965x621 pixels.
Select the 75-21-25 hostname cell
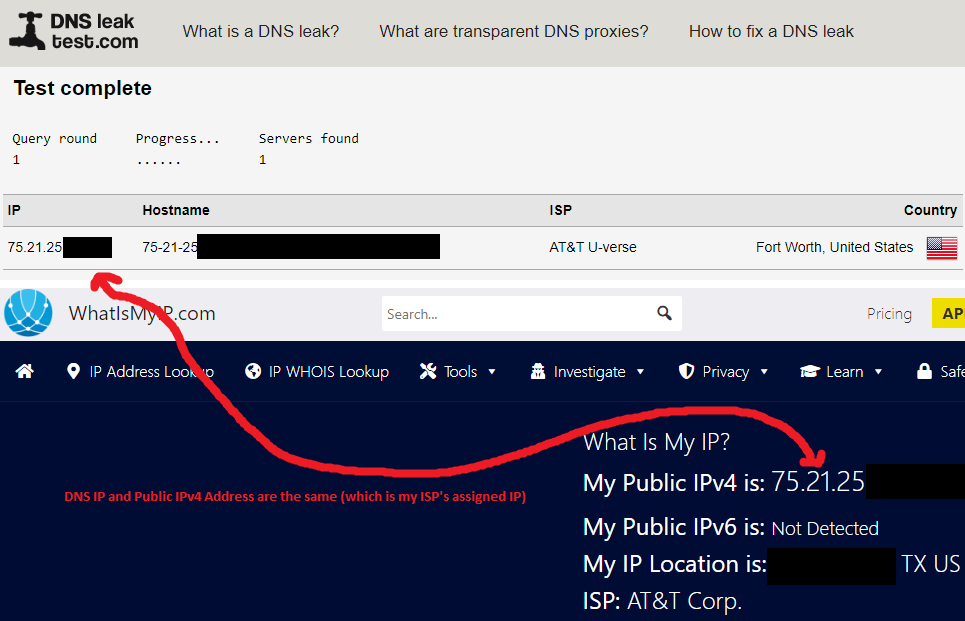tap(170, 247)
